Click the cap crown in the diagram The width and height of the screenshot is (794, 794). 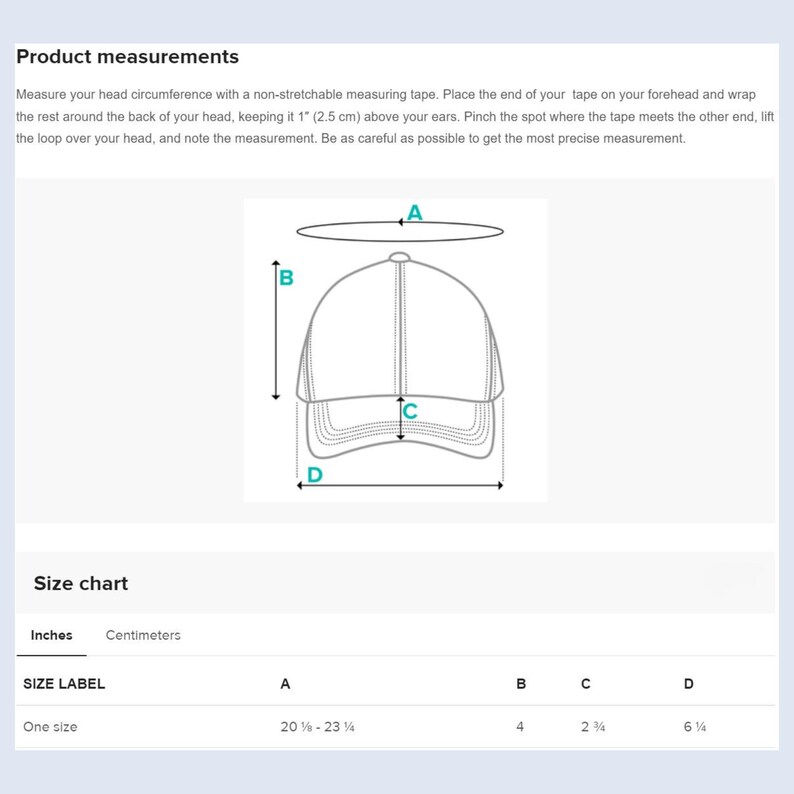tap(400, 329)
